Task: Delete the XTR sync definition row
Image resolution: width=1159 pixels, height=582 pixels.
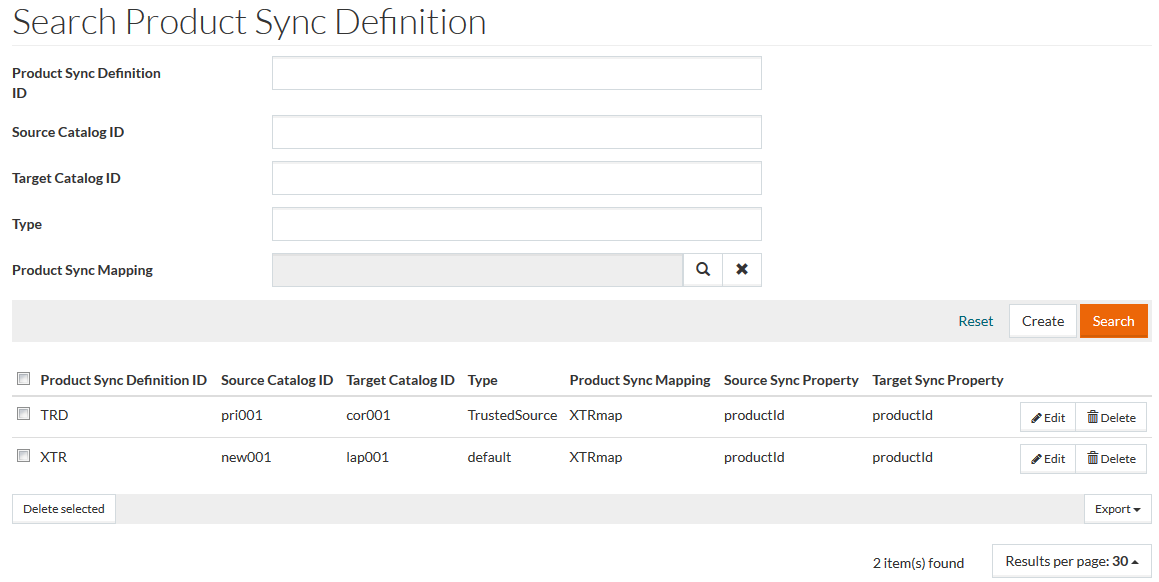Action: pyautogui.click(x=1111, y=458)
